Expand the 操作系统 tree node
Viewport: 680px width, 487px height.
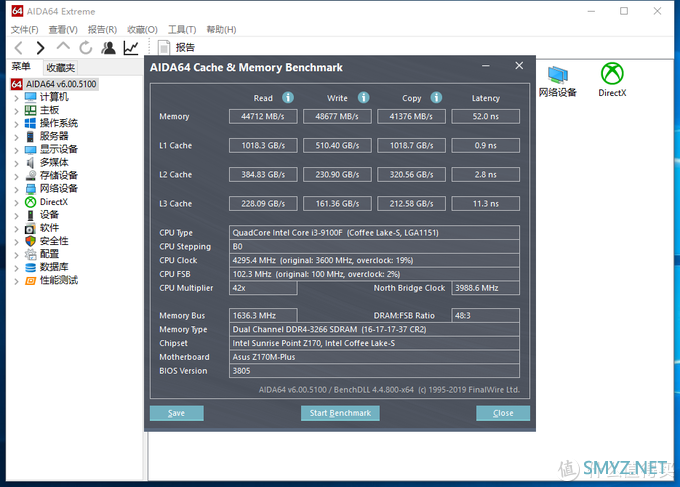click(16, 124)
